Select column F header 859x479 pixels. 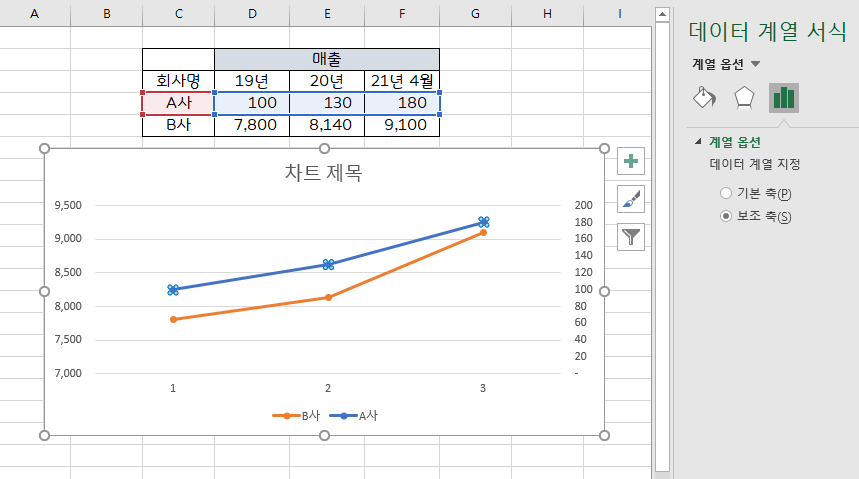(402, 14)
